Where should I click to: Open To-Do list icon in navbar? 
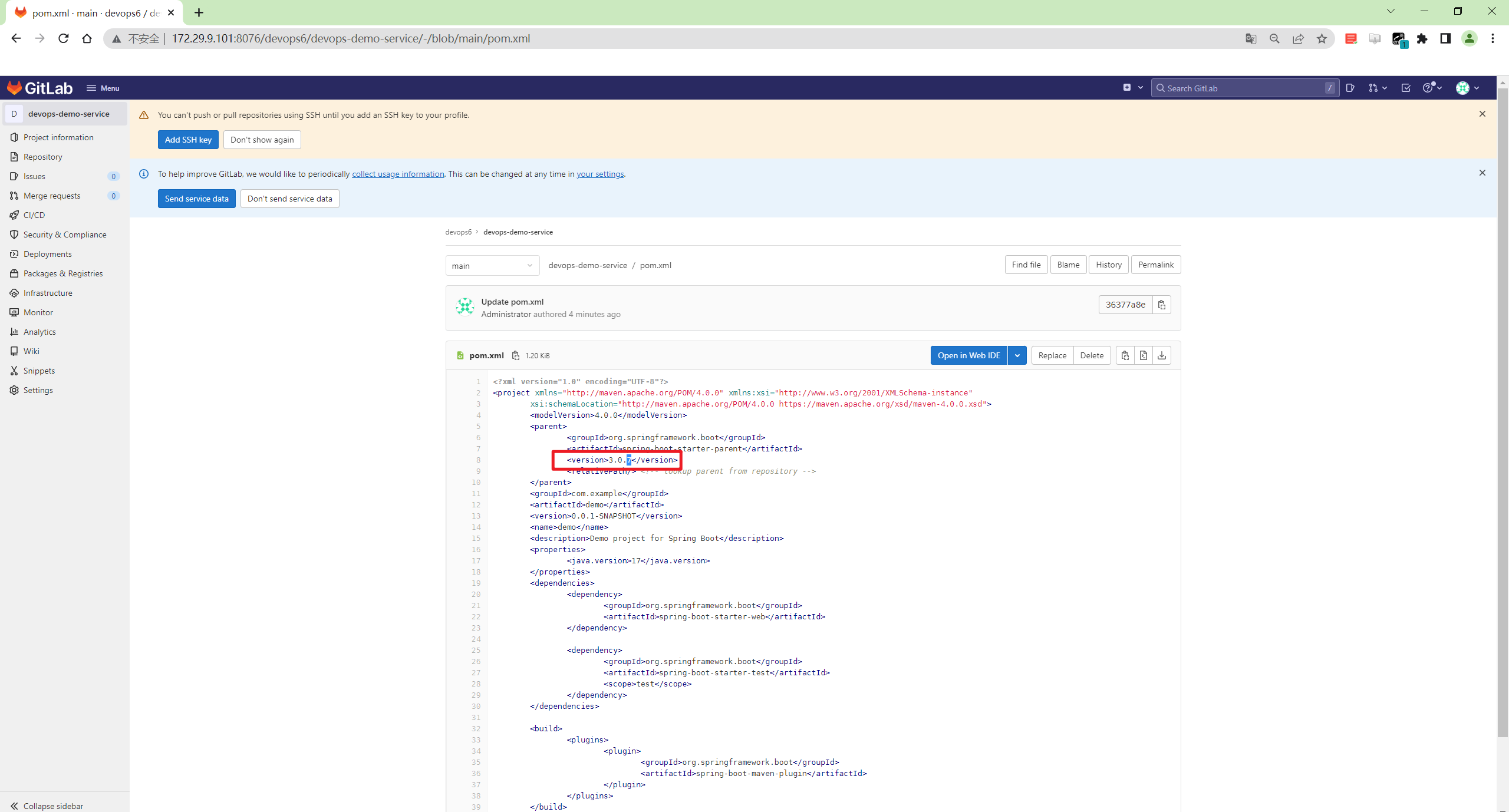click(1406, 88)
